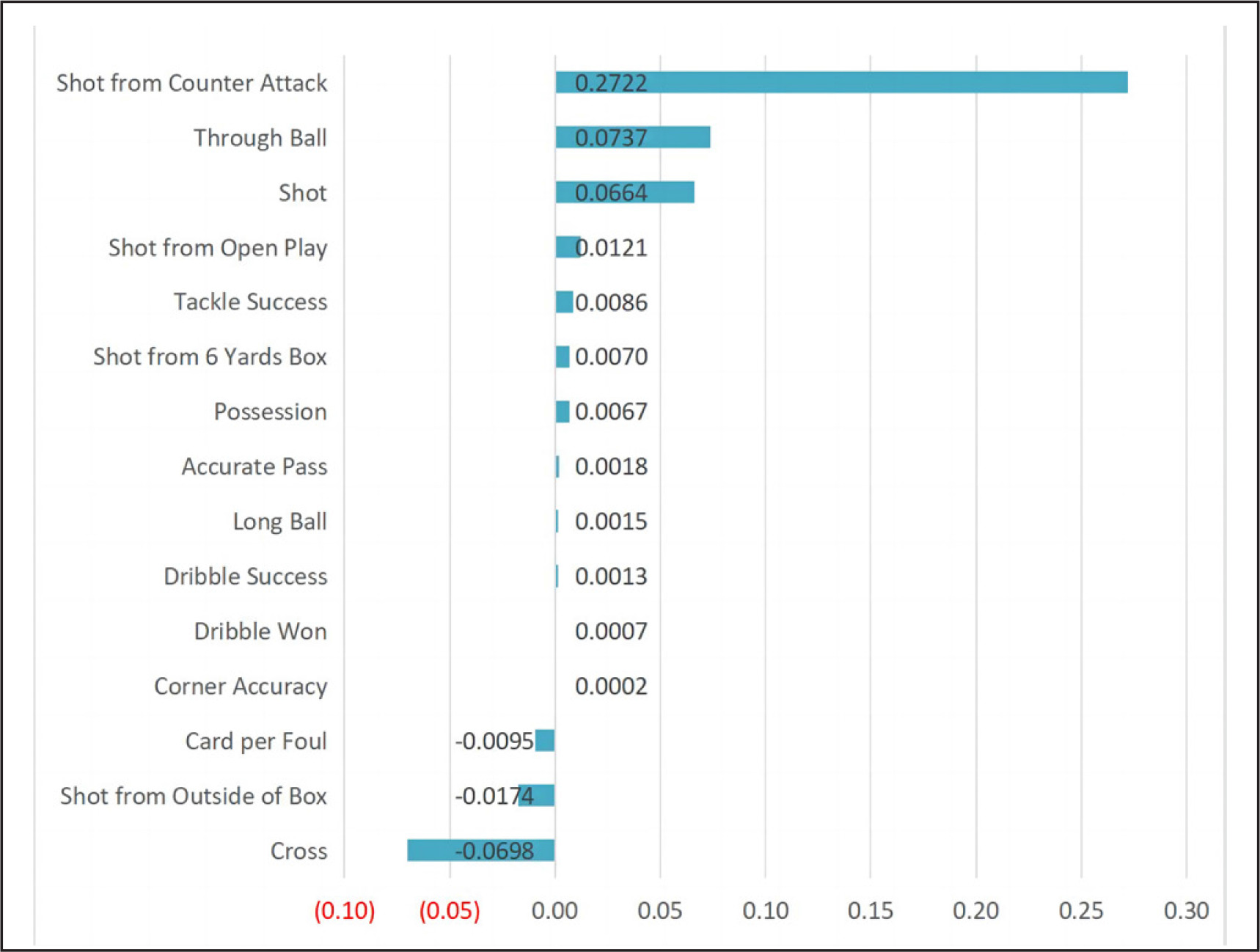Select the Dribble Success category label
The width and height of the screenshot is (1260, 952).
click(x=245, y=576)
